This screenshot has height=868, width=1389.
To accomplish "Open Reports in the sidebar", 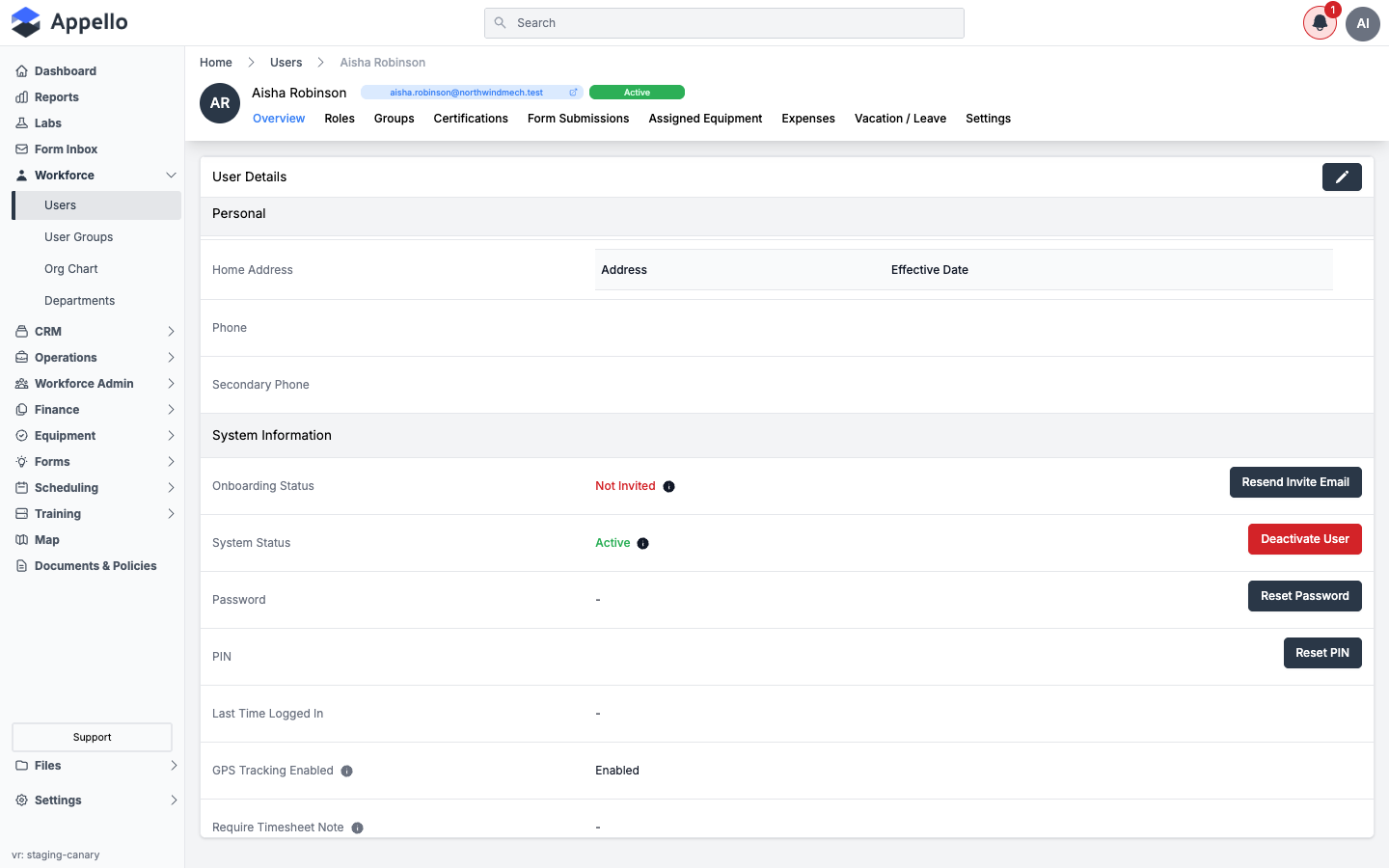I will click(x=57, y=96).
